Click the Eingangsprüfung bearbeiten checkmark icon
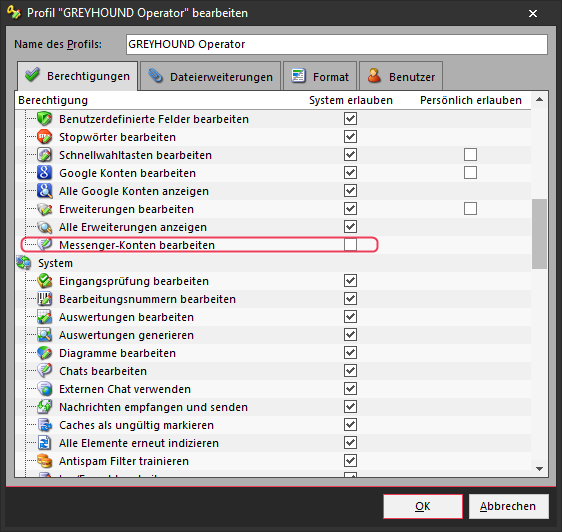562x532 pixels. [44, 281]
